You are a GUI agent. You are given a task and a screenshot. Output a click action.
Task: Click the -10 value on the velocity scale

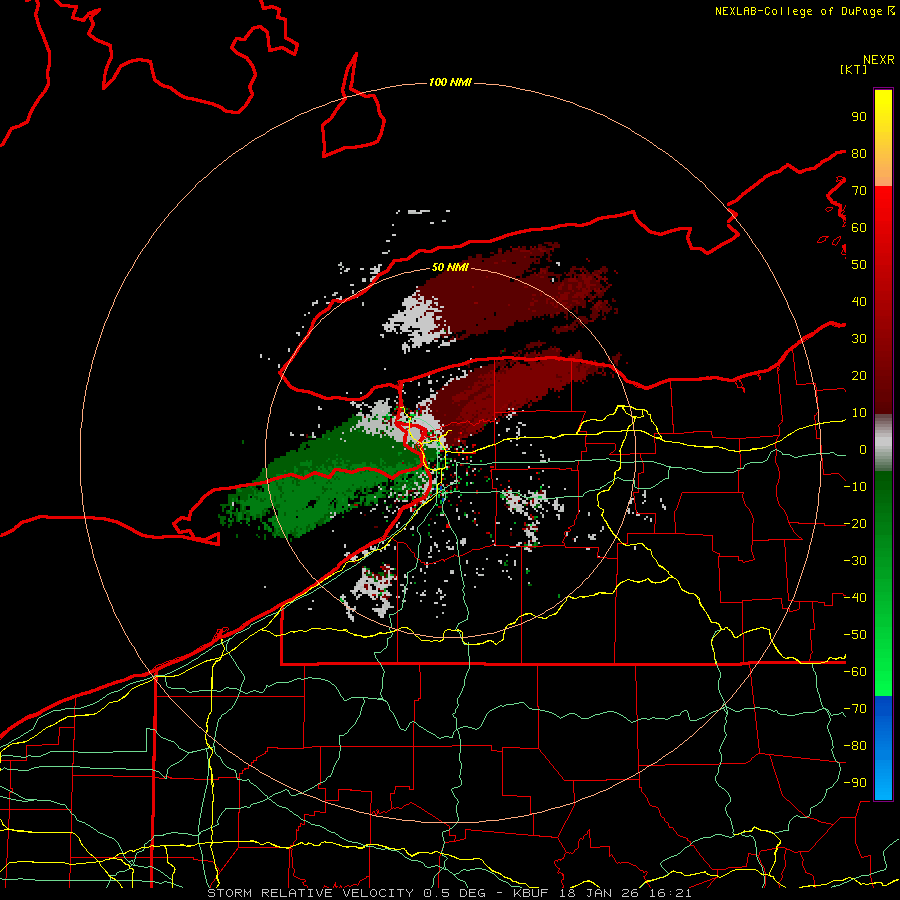[855, 487]
